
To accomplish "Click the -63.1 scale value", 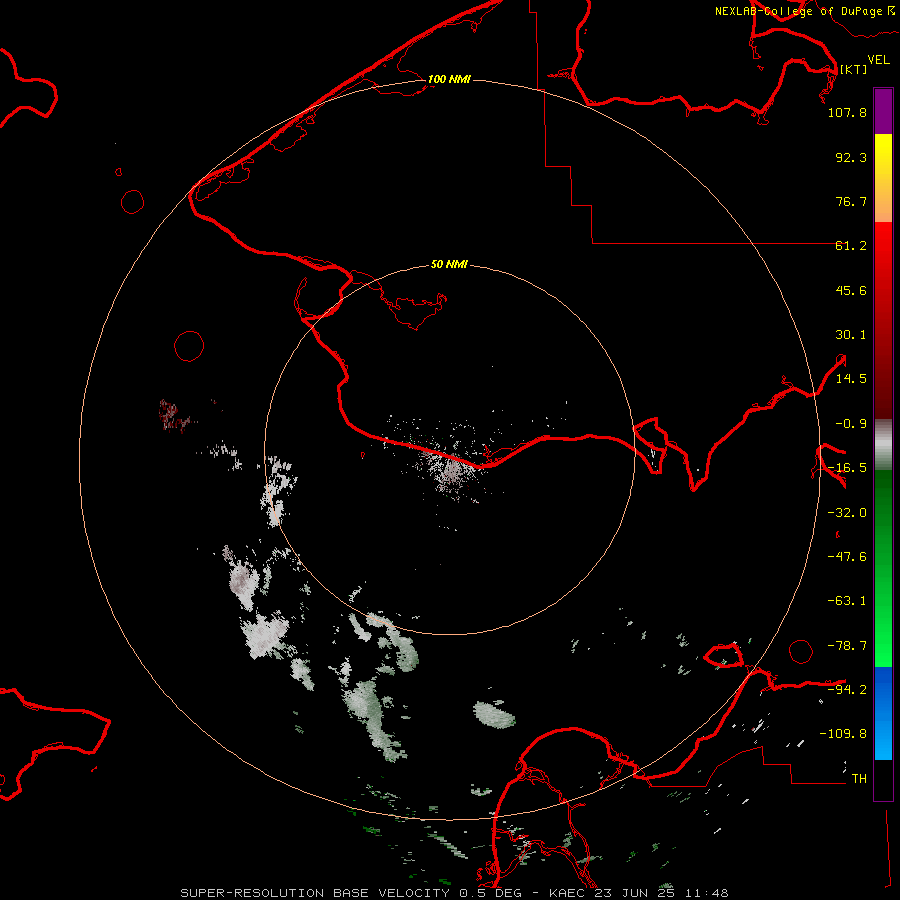I will (x=847, y=601).
